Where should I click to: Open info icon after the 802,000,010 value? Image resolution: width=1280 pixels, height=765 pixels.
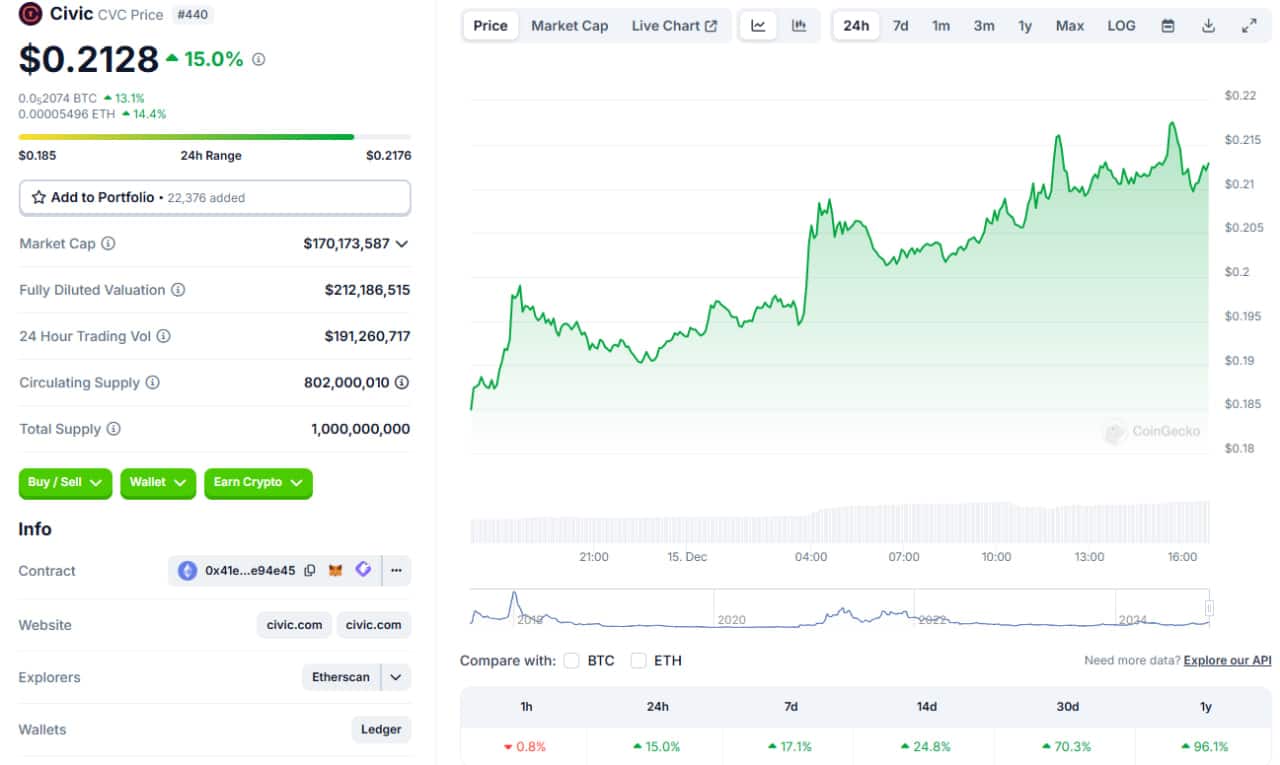click(402, 382)
